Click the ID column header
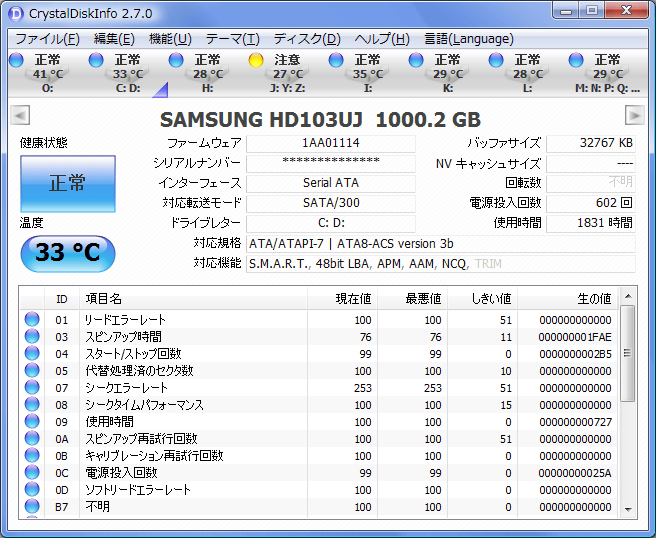Image resolution: width=656 pixels, height=538 pixels. tap(62, 299)
